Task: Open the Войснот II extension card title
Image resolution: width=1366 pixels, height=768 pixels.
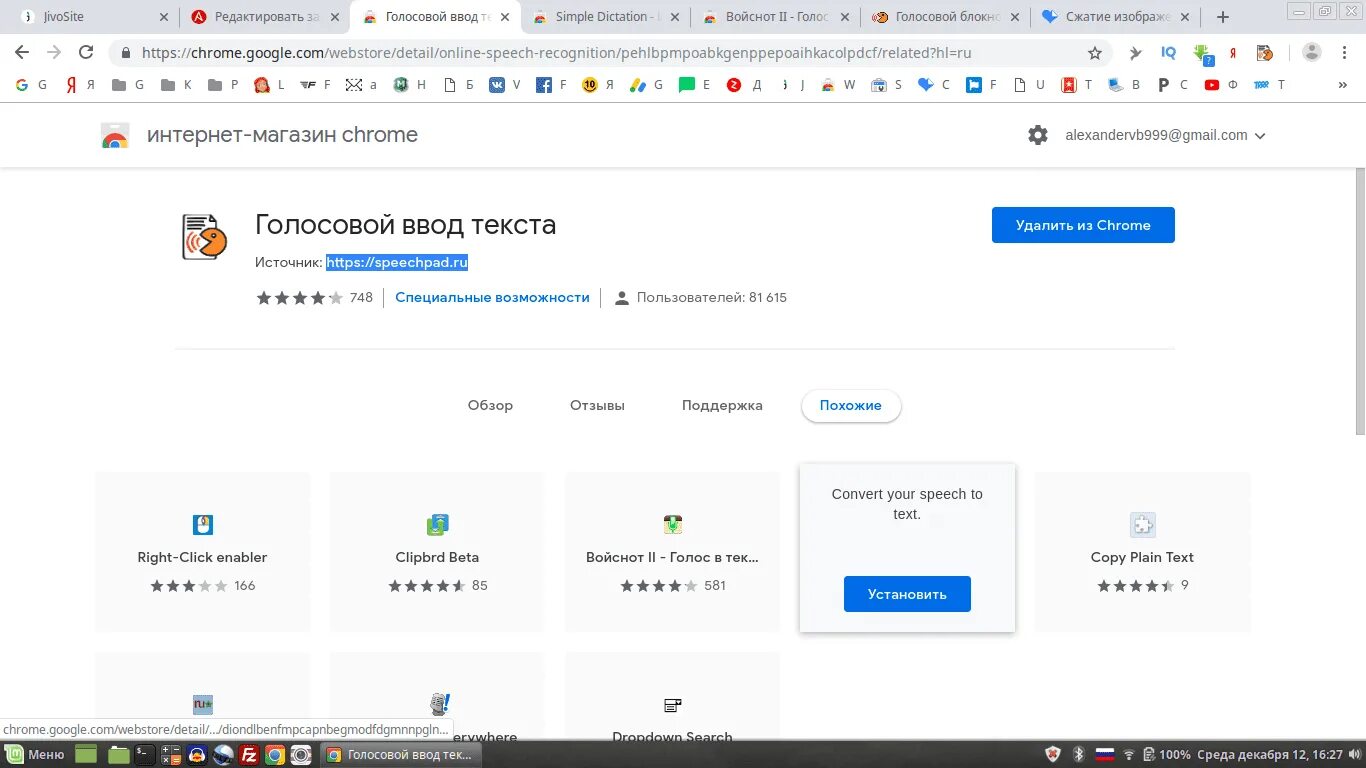Action: [672, 557]
